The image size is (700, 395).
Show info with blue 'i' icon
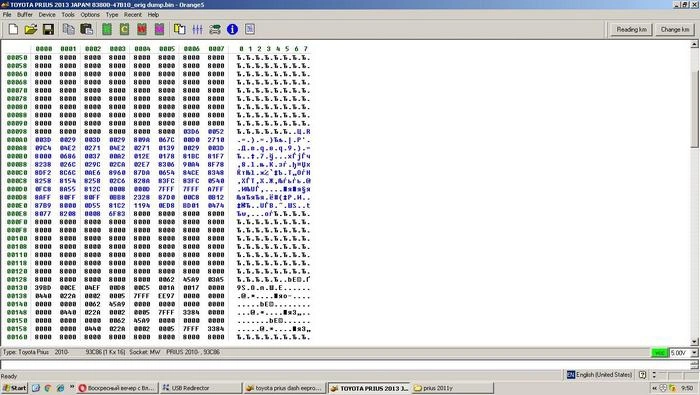point(232,29)
